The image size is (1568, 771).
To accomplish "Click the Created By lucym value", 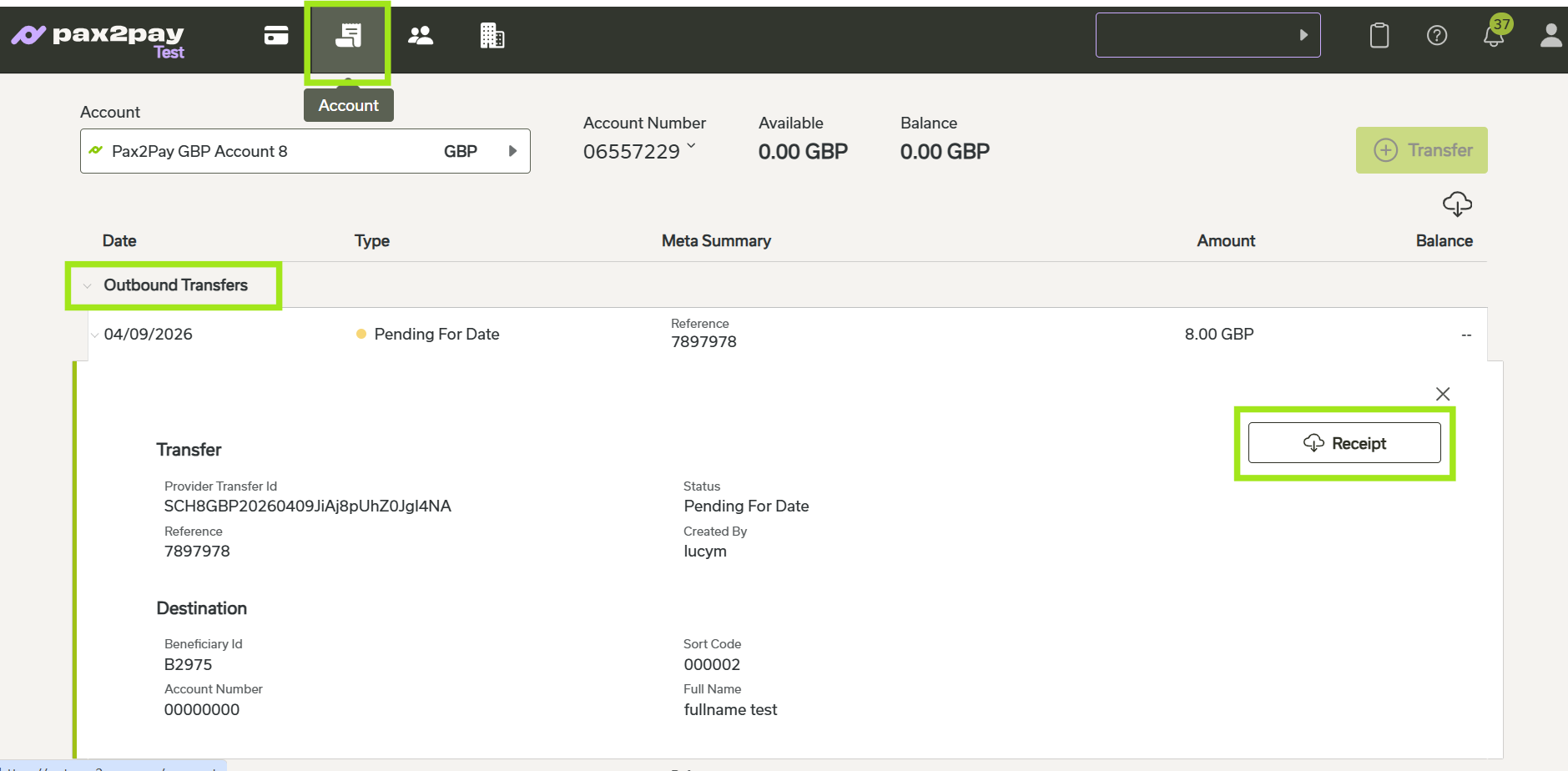I will coord(705,551).
